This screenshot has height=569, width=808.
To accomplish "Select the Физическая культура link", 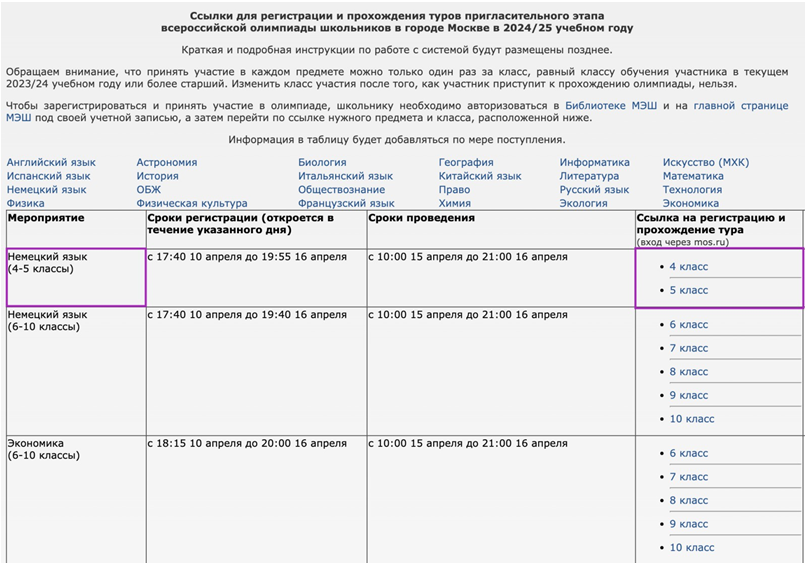I will pos(191,203).
